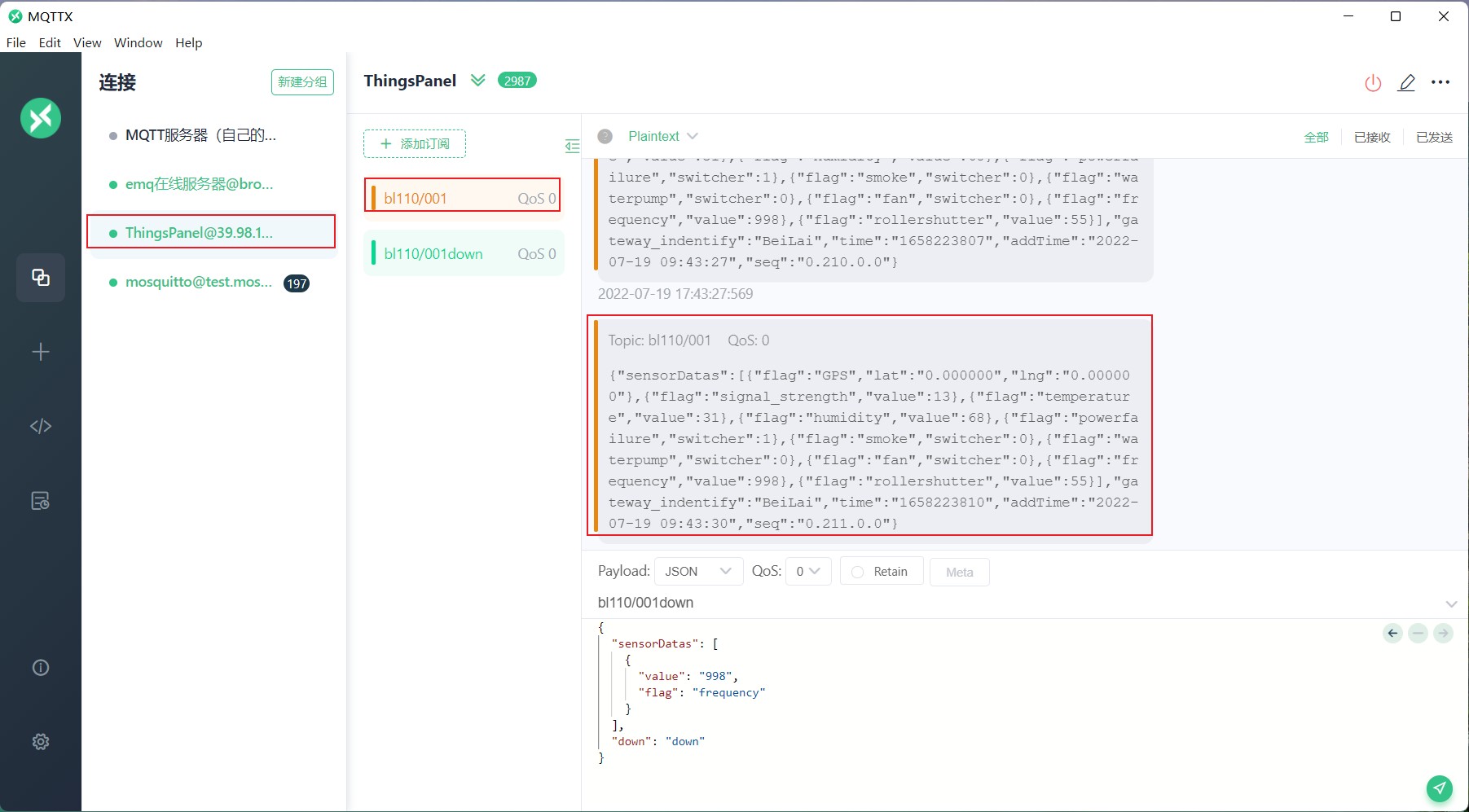Click the 197 unread badge on mosquitto
Viewport: 1469px width, 812px height.
[x=297, y=283]
